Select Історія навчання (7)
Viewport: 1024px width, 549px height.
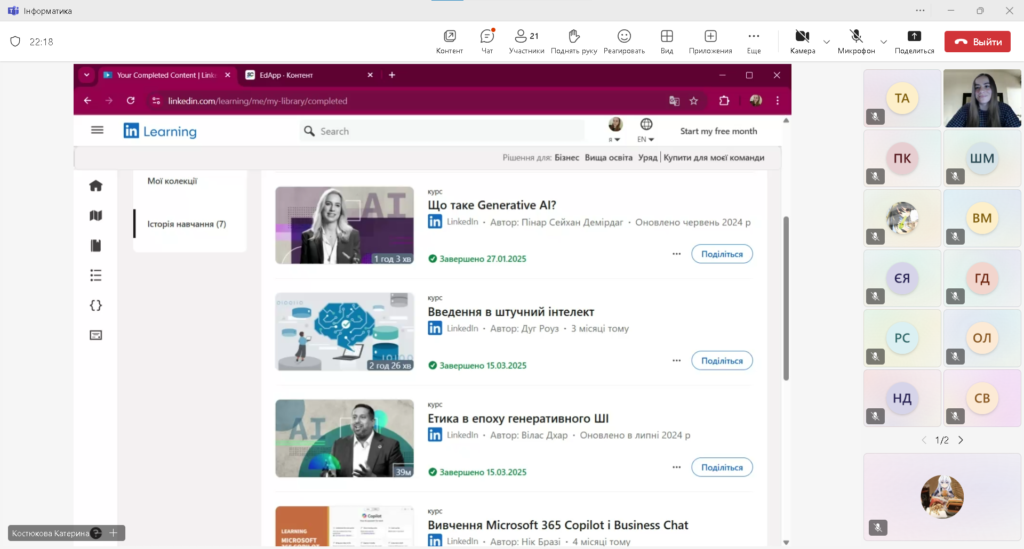click(x=187, y=224)
